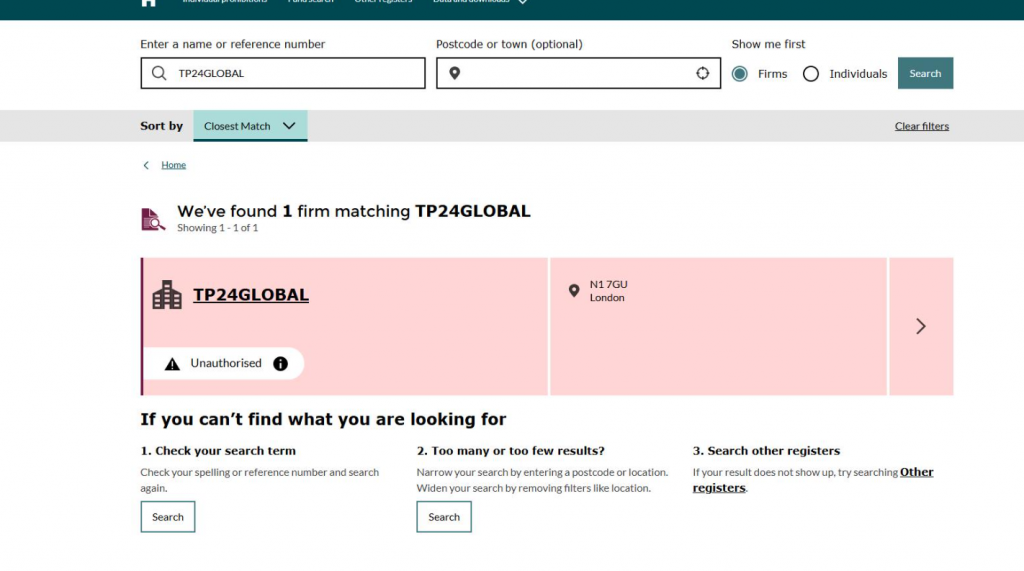Click heading 'If you can't find what you are looking for'
This screenshot has height=571, width=1024.
[x=323, y=419]
